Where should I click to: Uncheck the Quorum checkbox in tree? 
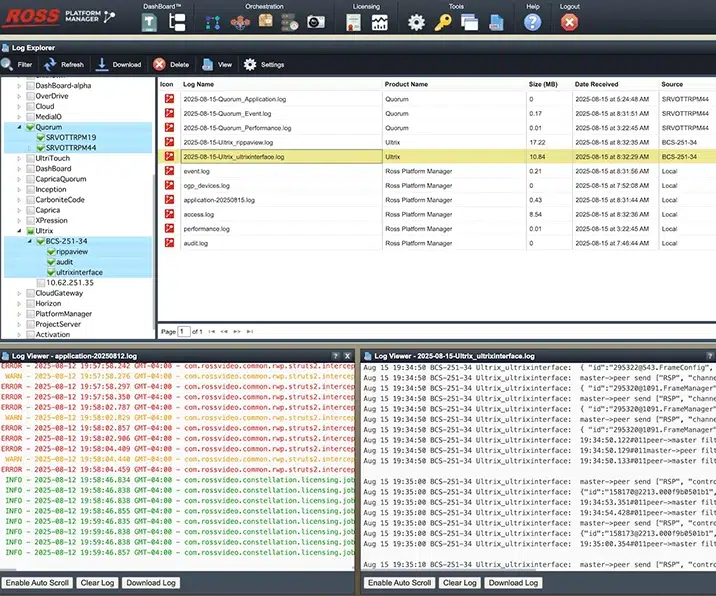coord(31,127)
